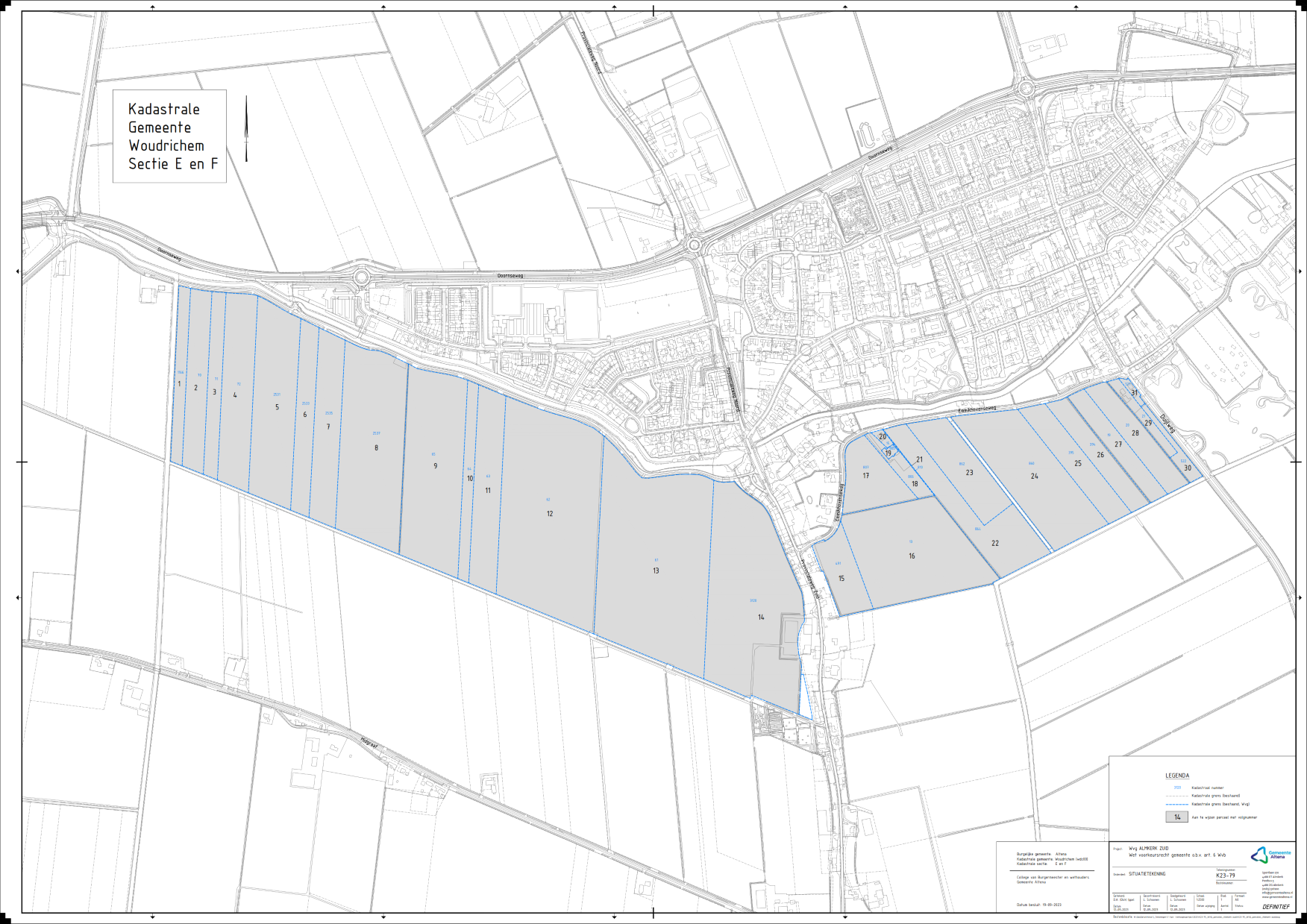
Task: Click the gray parcel 14 legend sample box
Action: tap(1176, 817)
